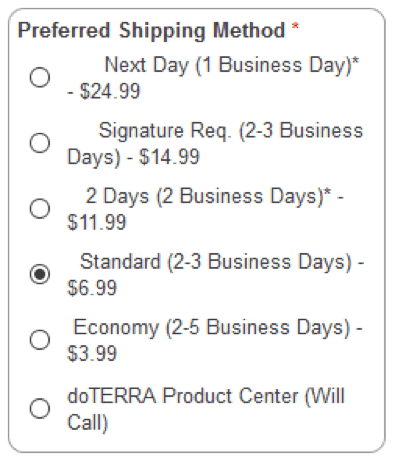Click the "Call)" text under doTERRA option

tap(88, 423)
